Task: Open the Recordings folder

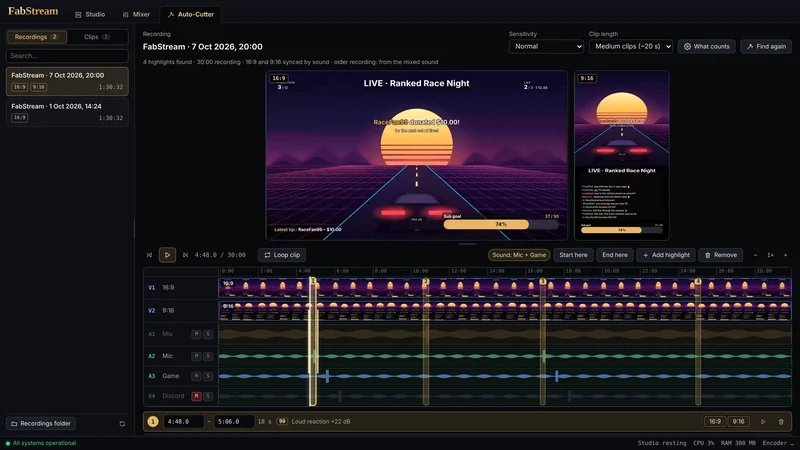Action: [41, 423]
